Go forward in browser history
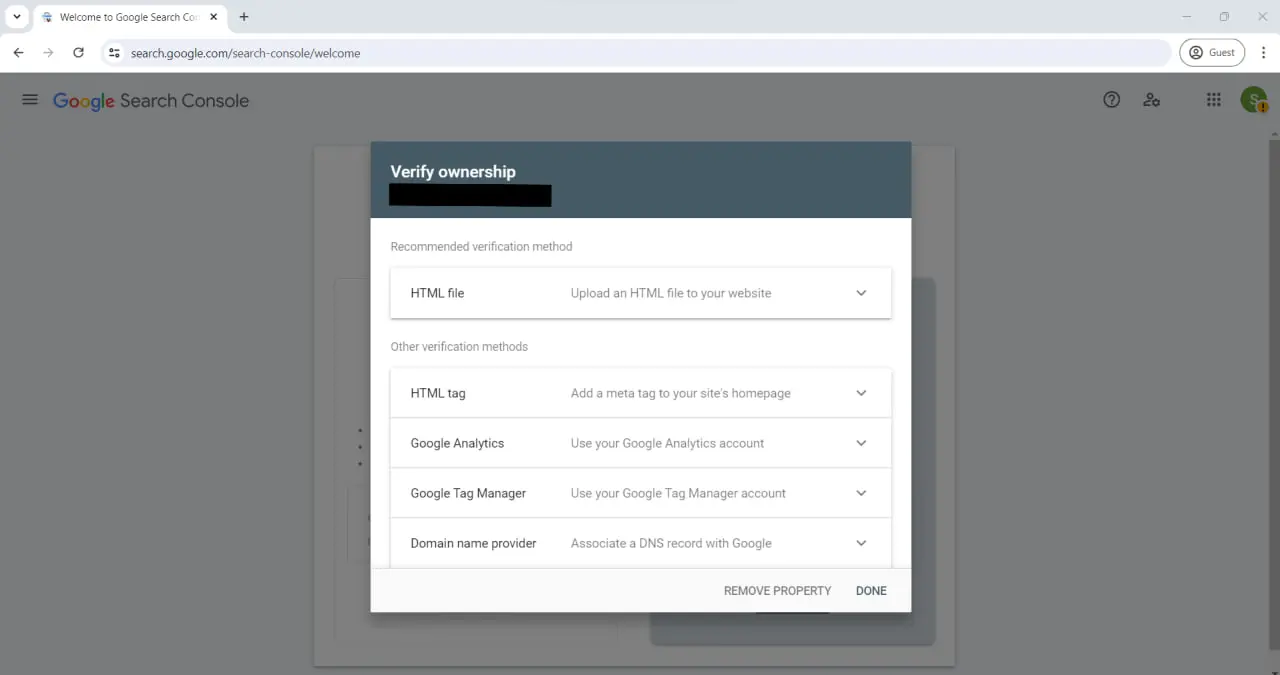Image resolution: width=1280 pixels, height=675 pixels. (x=48, y=53)
